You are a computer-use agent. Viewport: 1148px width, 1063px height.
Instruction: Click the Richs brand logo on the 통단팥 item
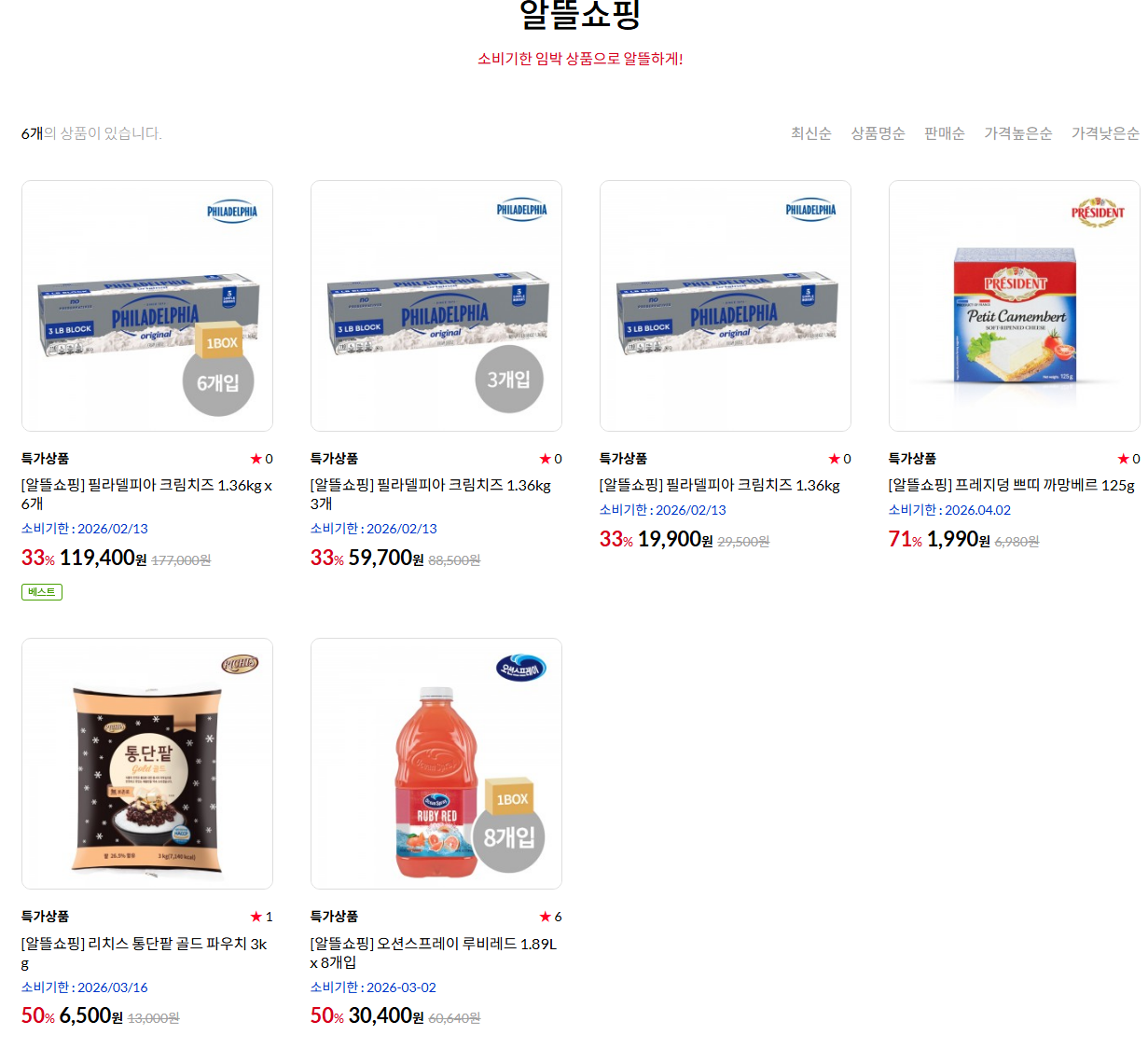240,664
